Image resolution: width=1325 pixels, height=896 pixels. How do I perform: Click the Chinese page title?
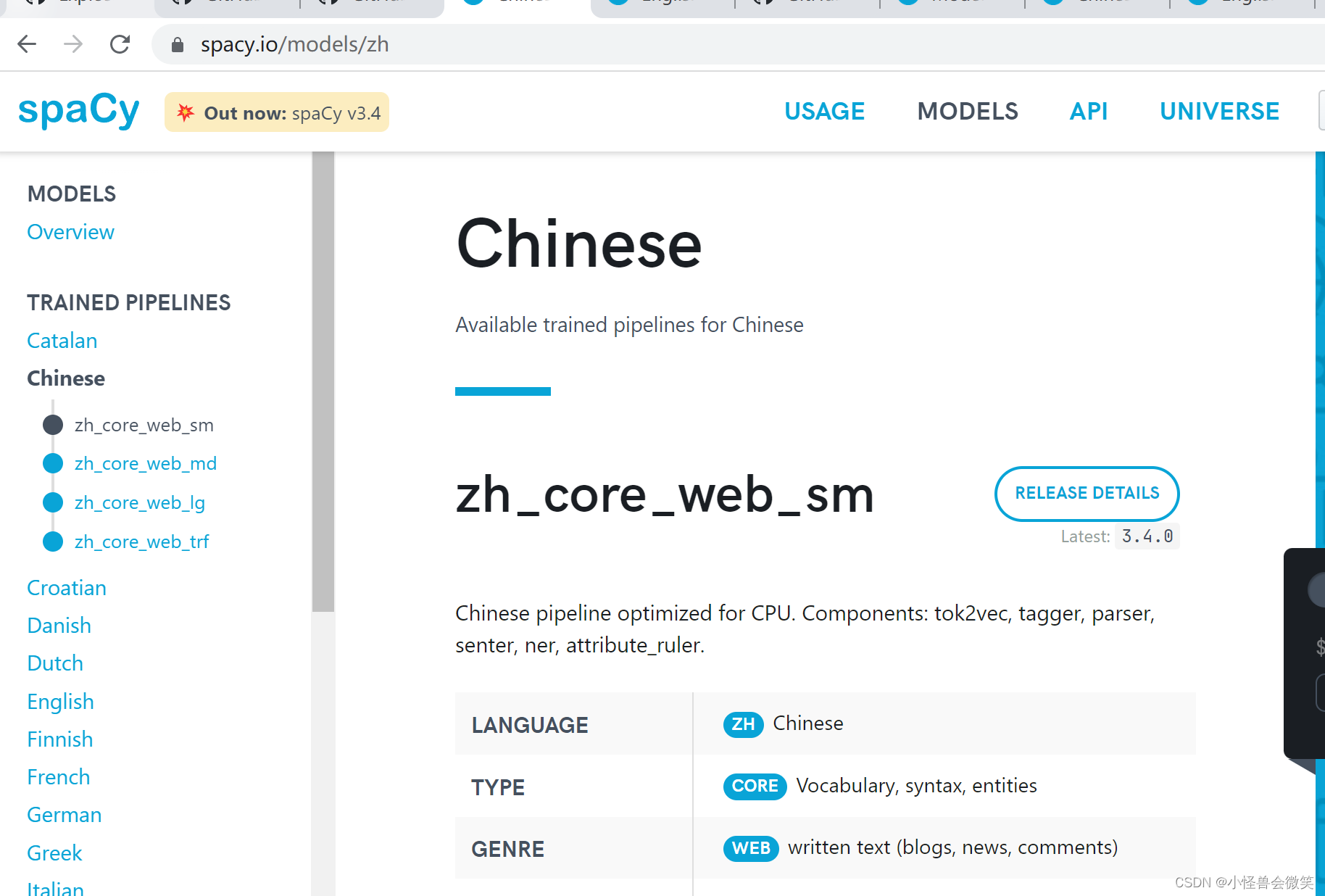578,244
